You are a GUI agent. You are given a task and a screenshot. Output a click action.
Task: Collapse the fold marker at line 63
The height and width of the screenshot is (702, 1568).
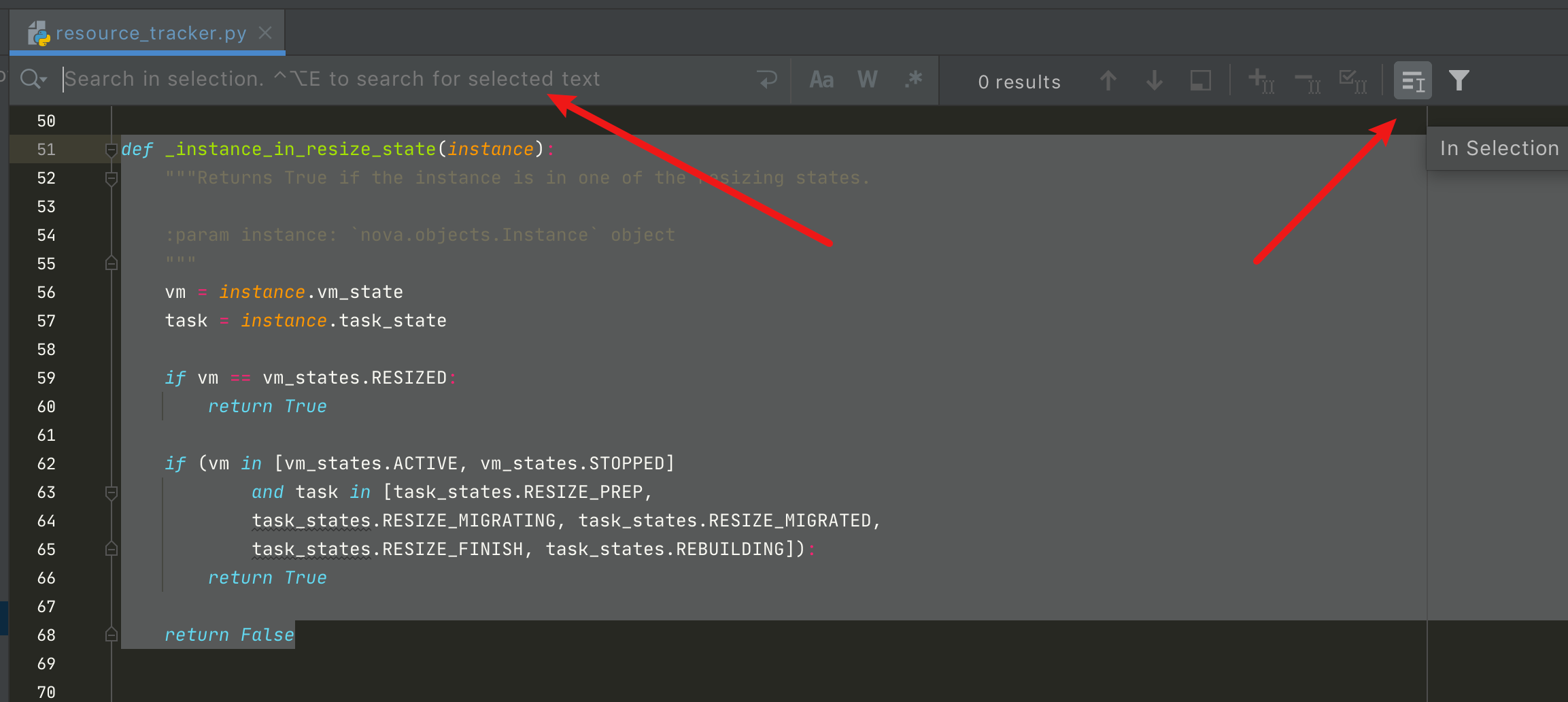pyautogui.click(x=112, y=492)
